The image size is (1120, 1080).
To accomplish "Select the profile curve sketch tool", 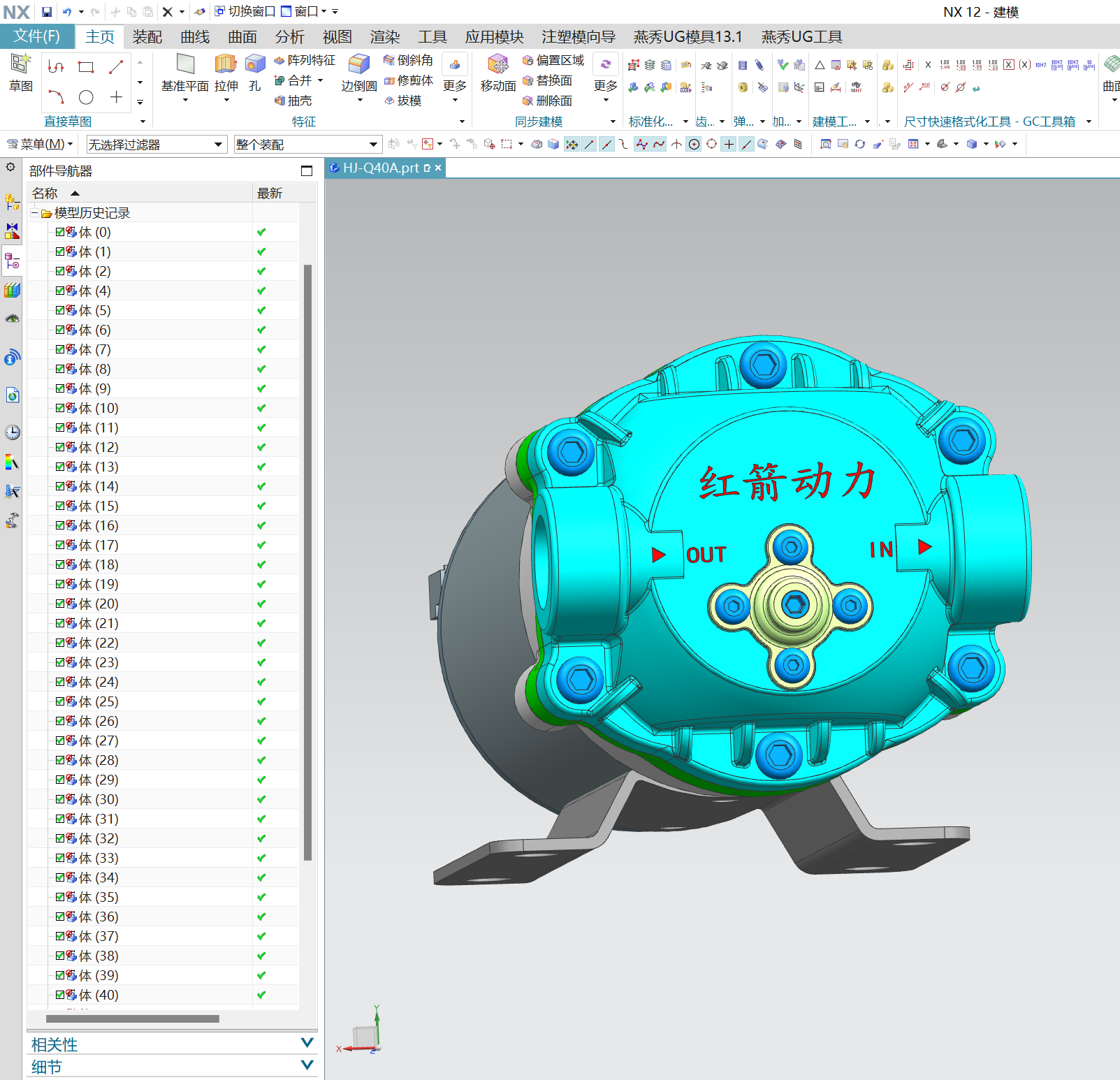I will click(x=56, y=67).
